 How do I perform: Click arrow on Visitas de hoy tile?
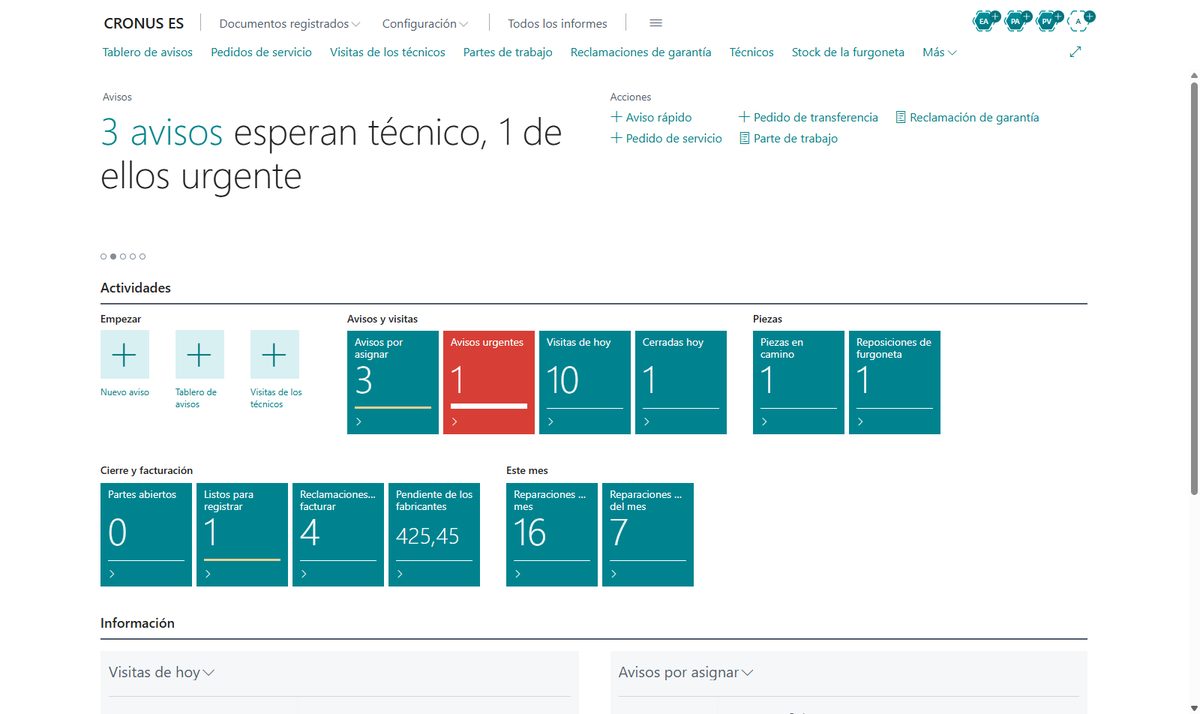(551, 422)
